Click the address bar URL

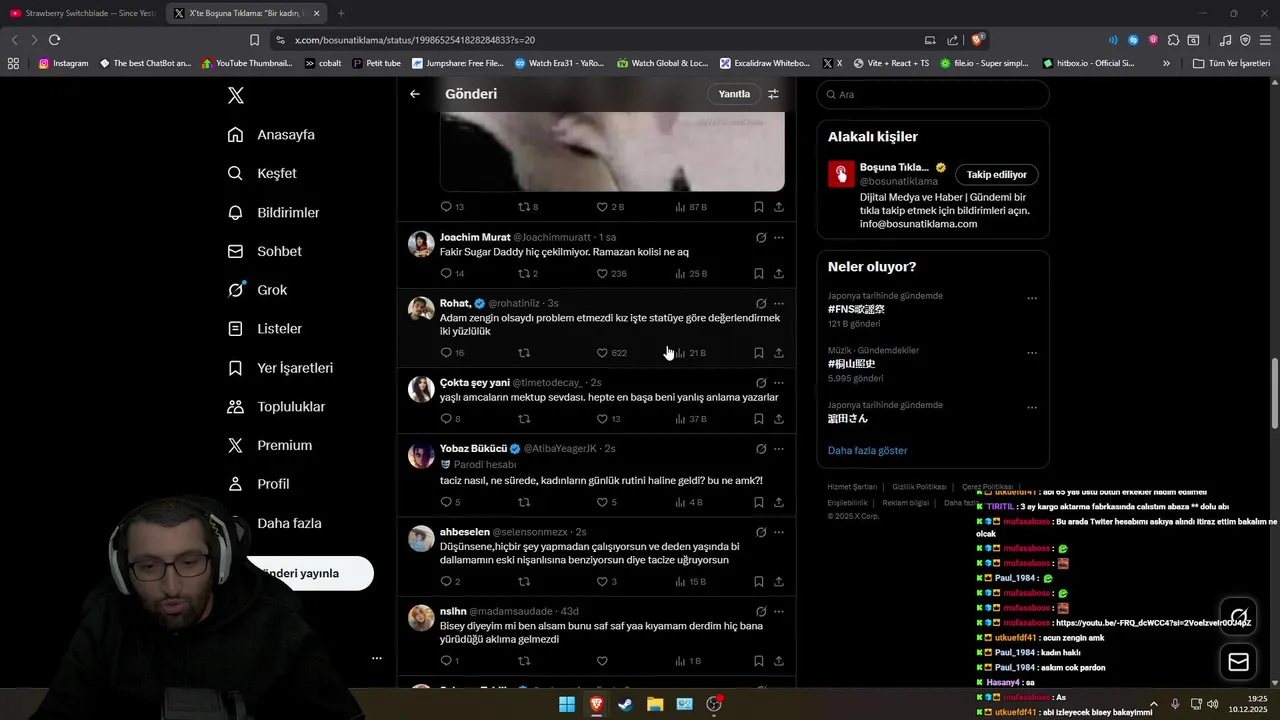click(415, 40)
